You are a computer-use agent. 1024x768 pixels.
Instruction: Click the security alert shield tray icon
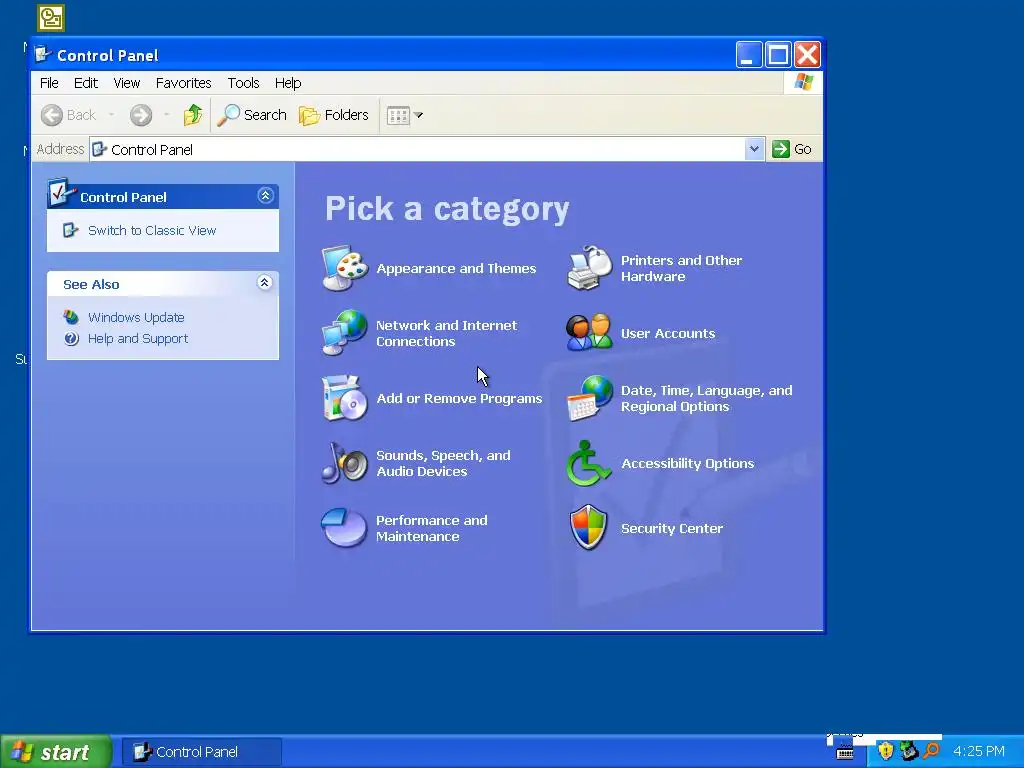click(885, 751)
